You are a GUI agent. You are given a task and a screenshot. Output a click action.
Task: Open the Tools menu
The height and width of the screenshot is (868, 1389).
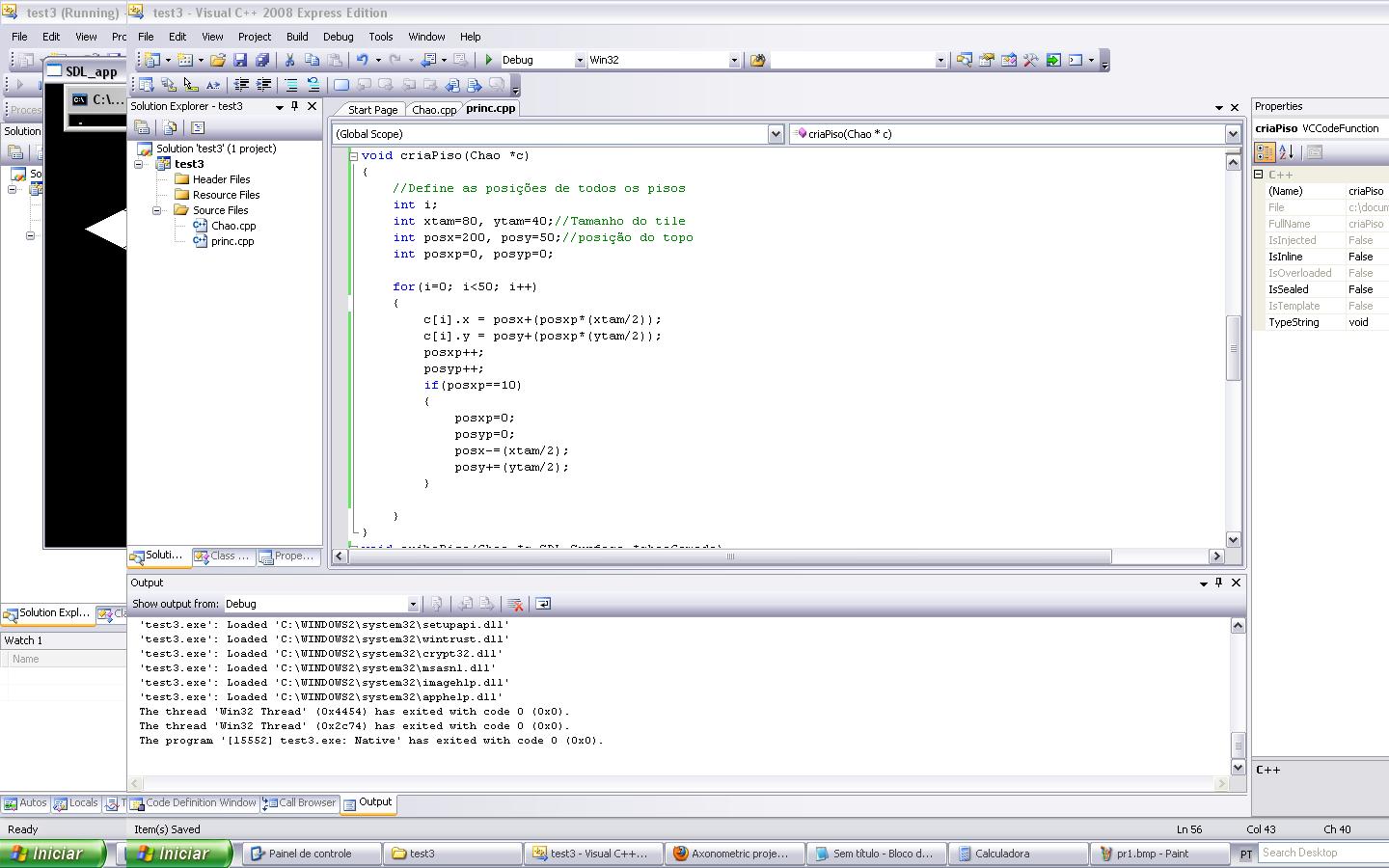381,37
